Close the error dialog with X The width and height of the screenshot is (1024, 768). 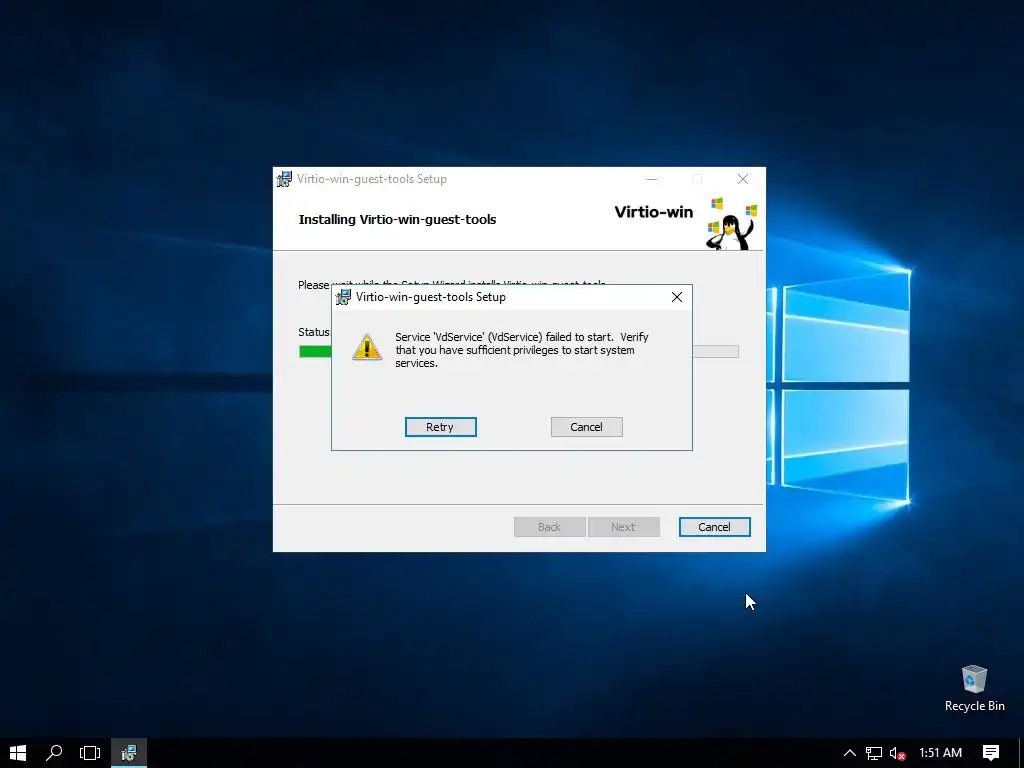coord(677,297)
